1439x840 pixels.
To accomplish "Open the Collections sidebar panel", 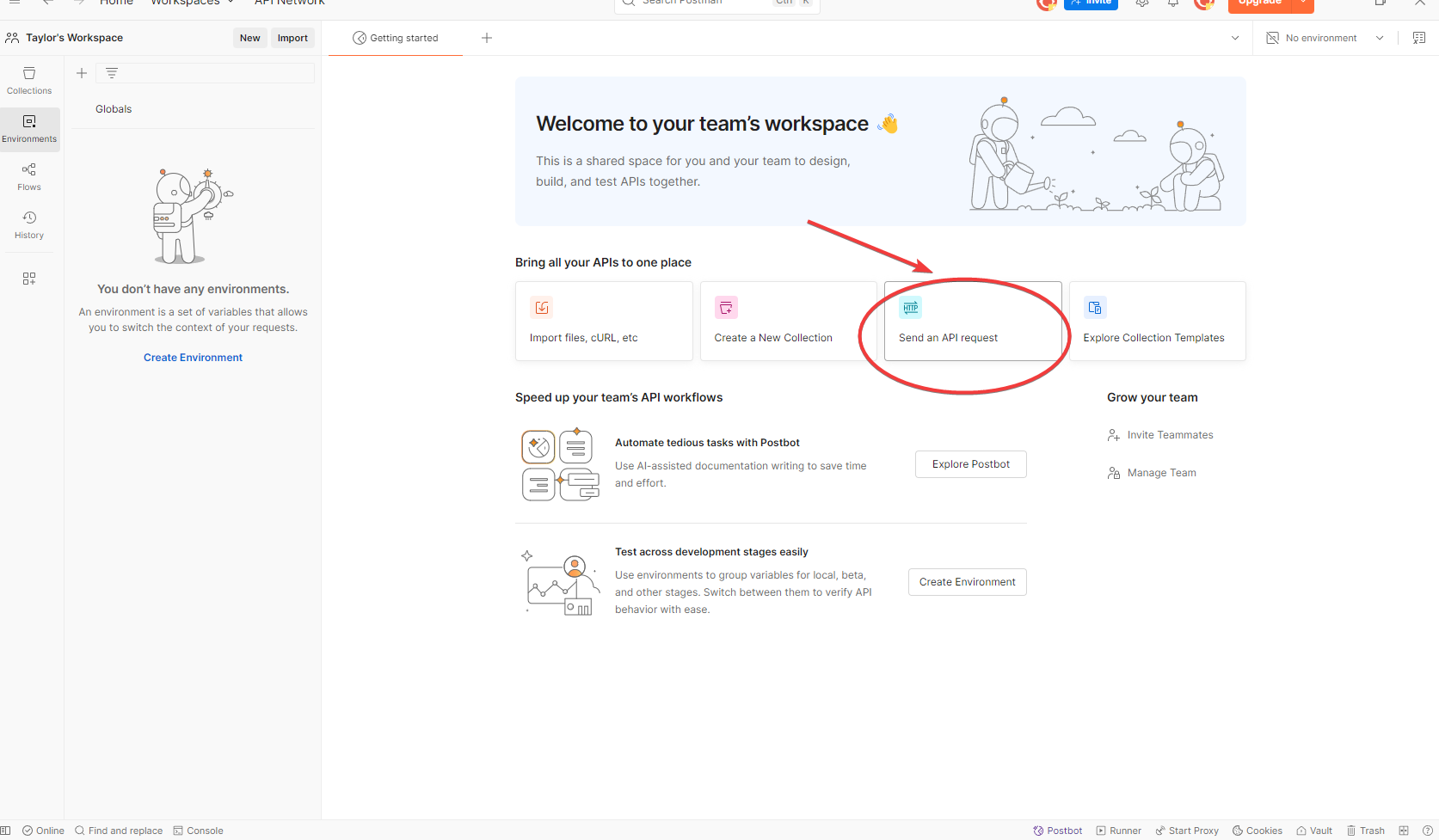I will 29,81.
